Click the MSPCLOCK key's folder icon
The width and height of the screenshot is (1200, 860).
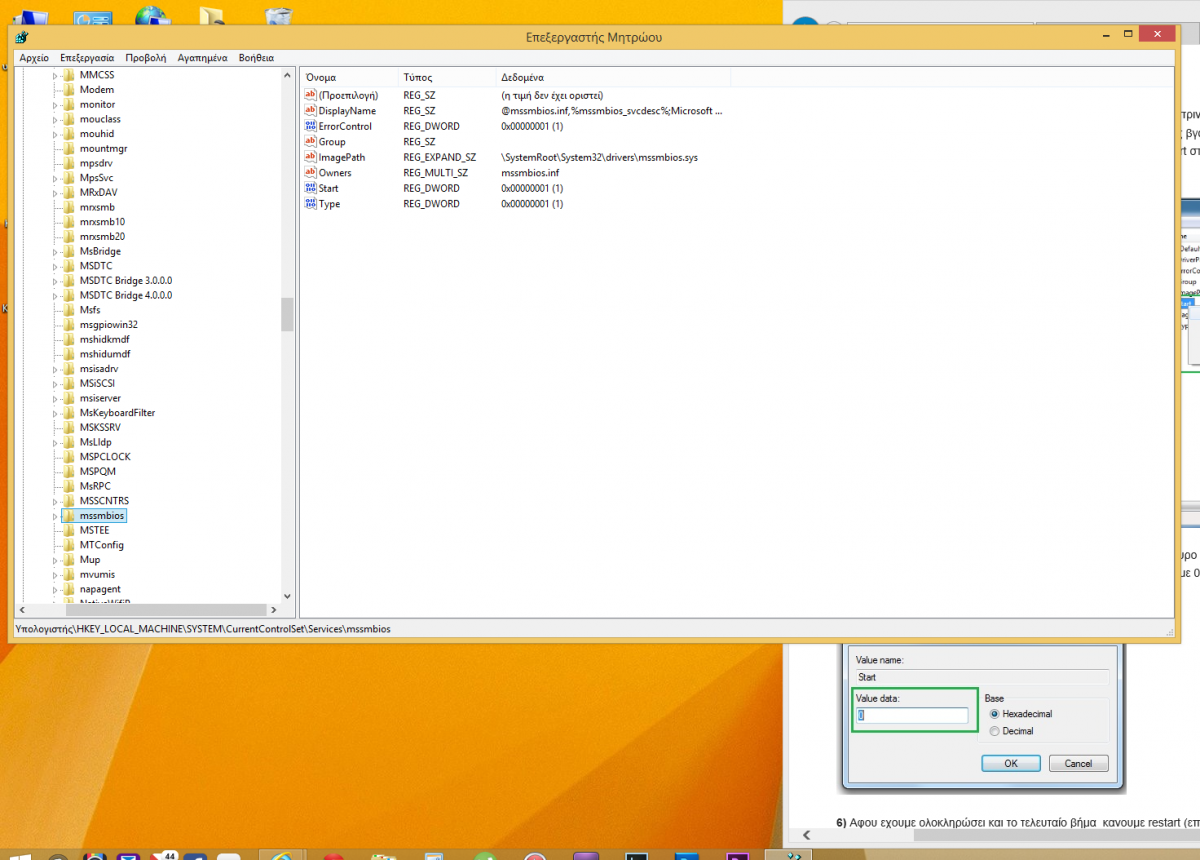(69, 457)
